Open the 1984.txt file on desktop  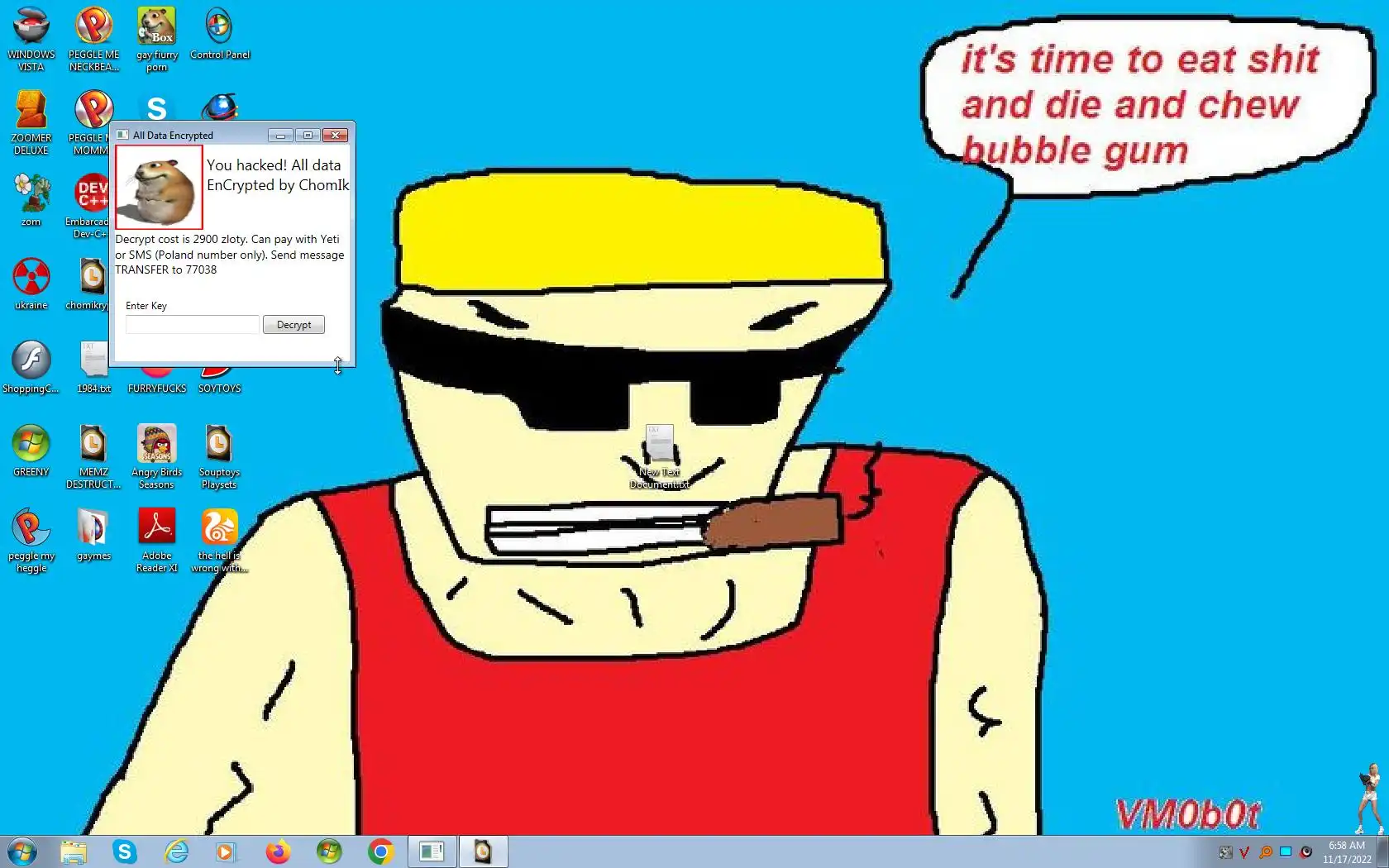(93, 367)
